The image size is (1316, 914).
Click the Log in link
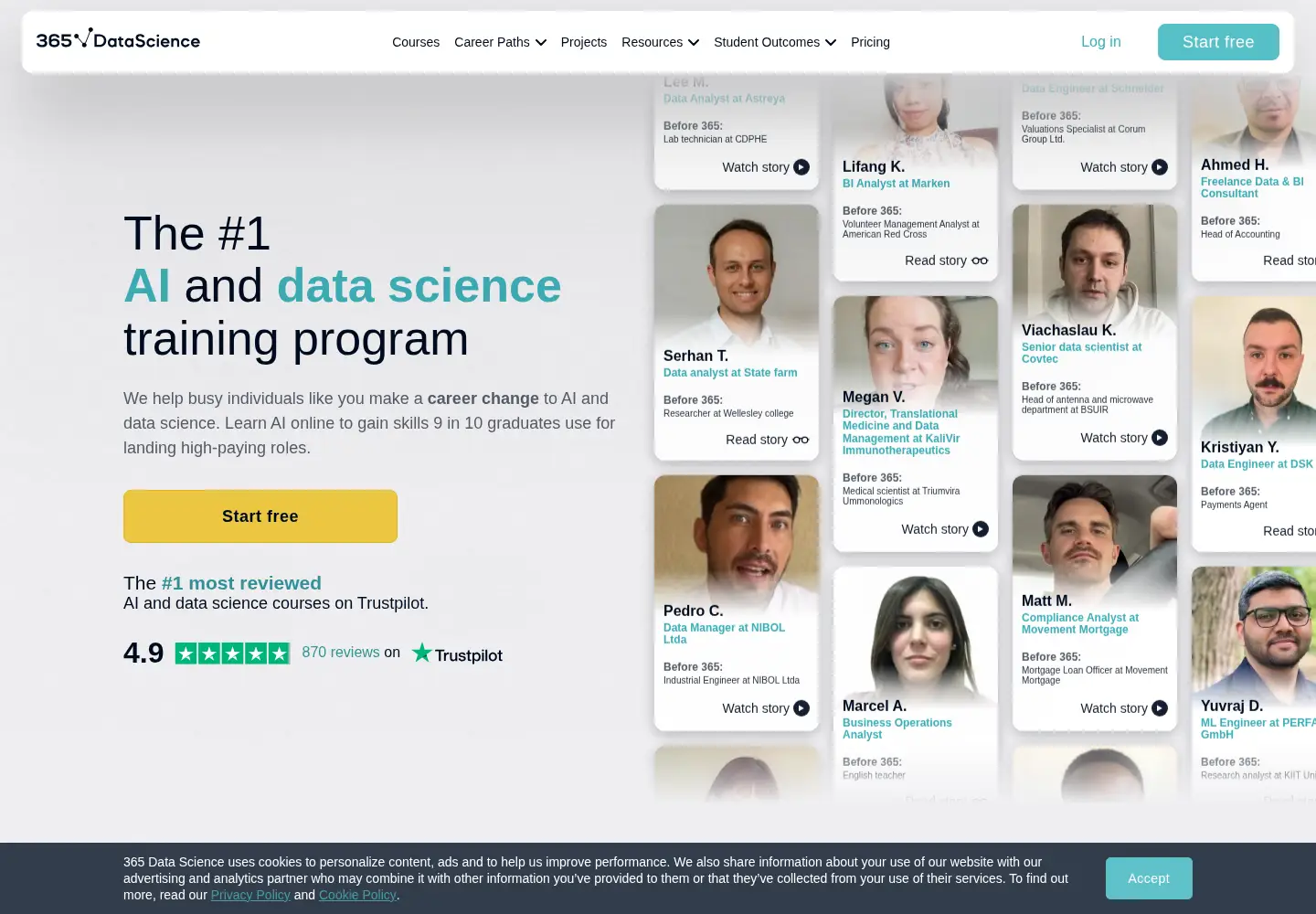coord(1101,42)
